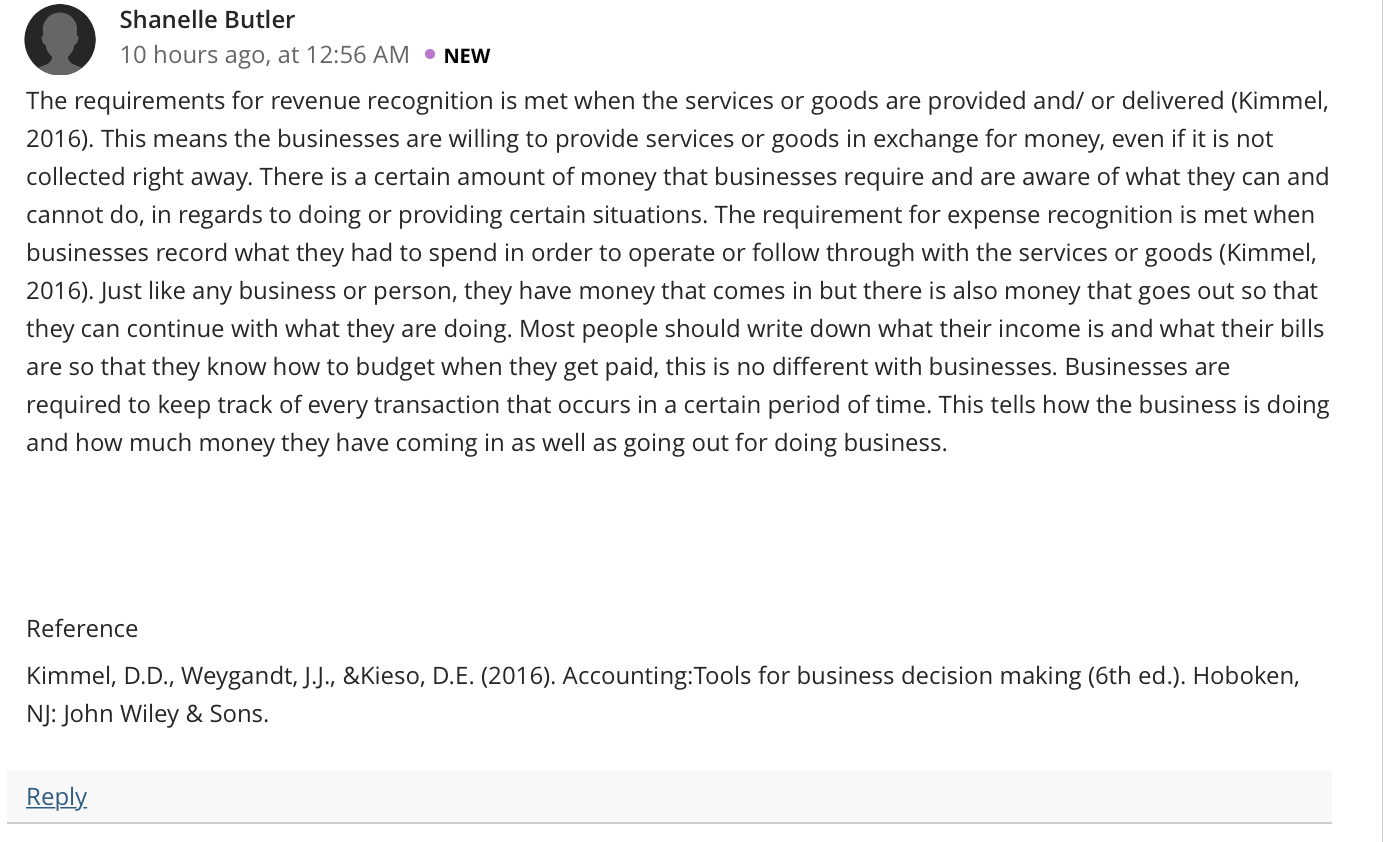Click the "Kimmel, D.D., Weygandt" reference entry
1384x842 pixels.
click(x=161, y=676)
